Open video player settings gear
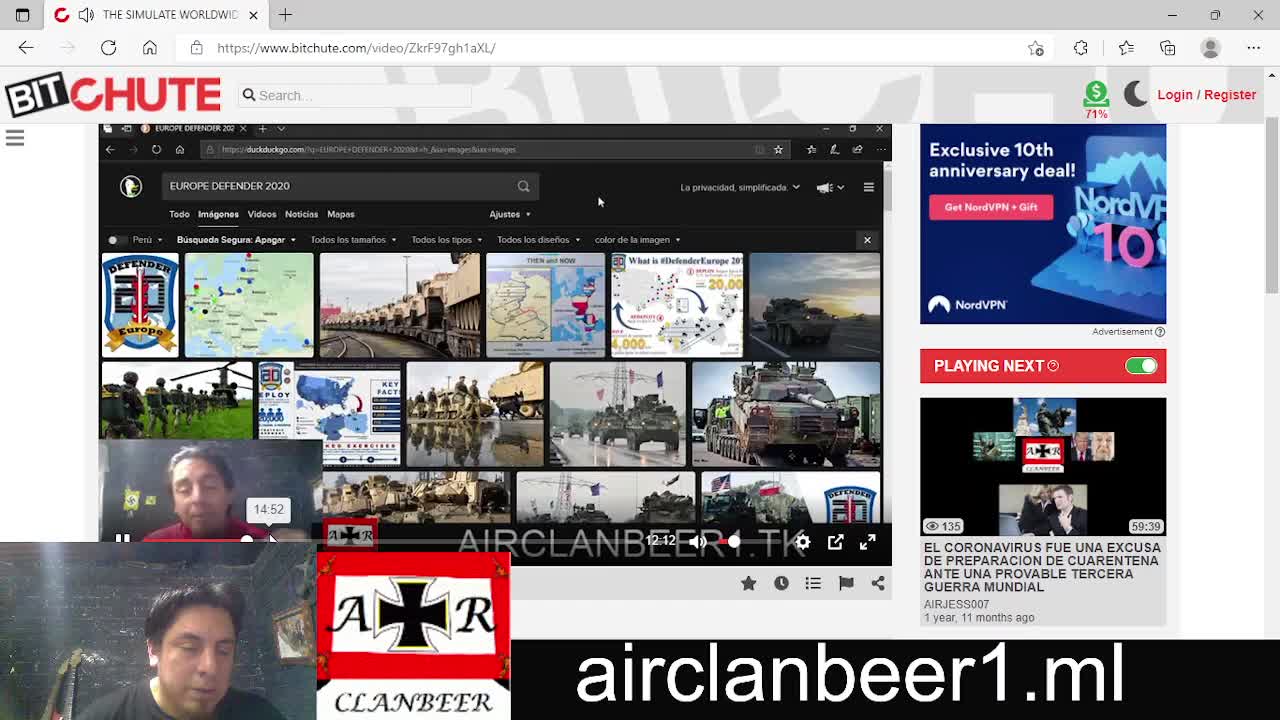The height and width of the screenshot is (720, 1280). (802, 541)
